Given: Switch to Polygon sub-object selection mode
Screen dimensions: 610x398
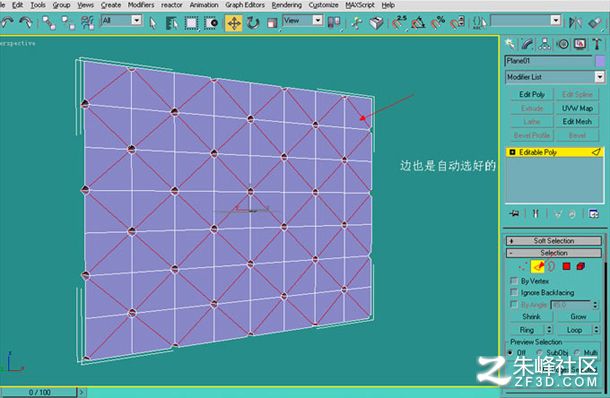Looking at the screenshot, I should click(x=566, y=267).
